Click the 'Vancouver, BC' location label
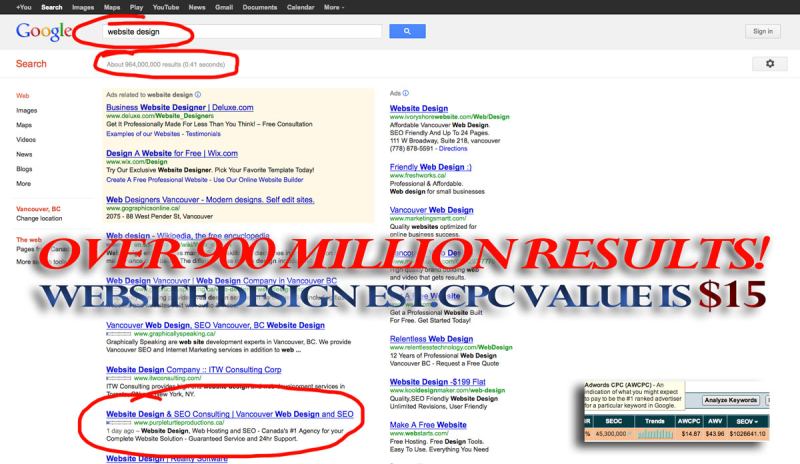Image resolution: width=800 pixels, height=464 pixels. (x=38, y=209)
